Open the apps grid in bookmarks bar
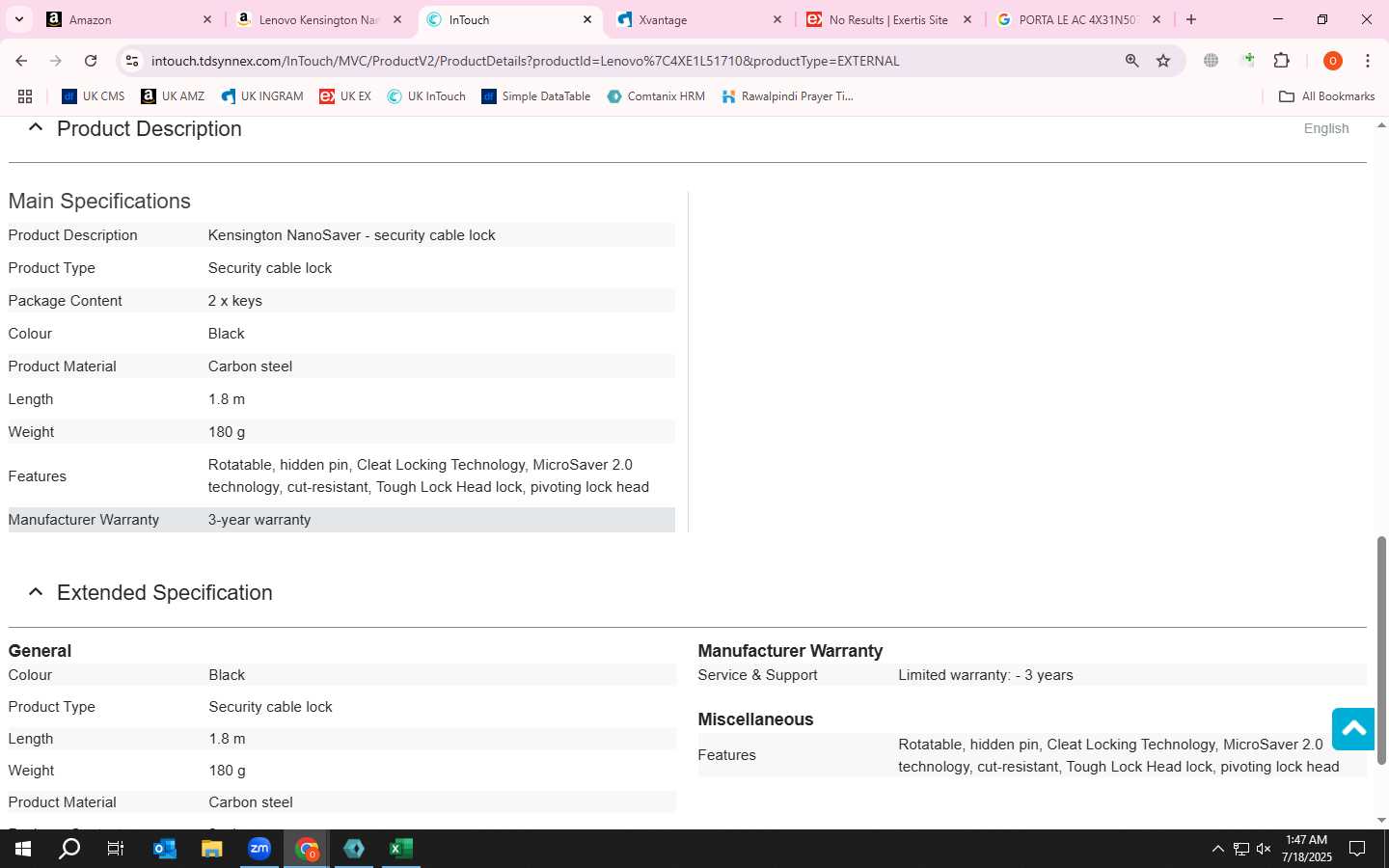The width and height of the screenshot is (1389, 868). [x=25, y=96]
